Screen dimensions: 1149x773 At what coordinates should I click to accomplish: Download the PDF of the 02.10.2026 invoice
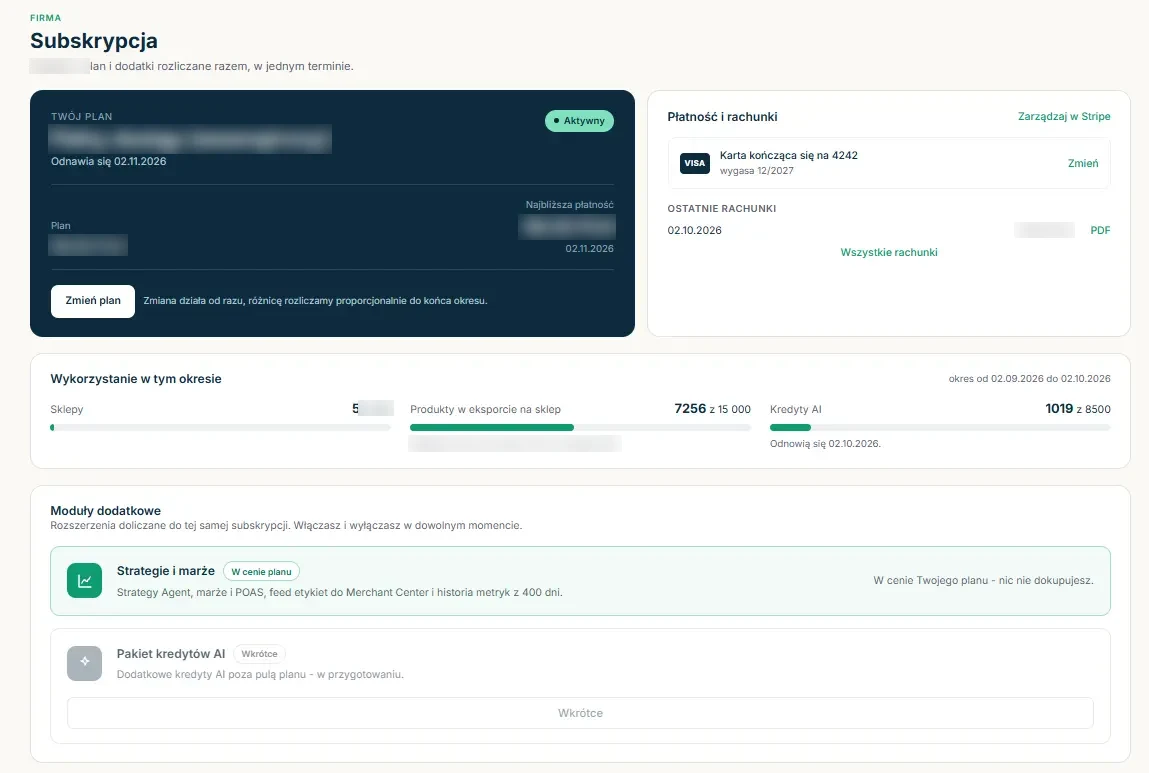(1100, 230)
